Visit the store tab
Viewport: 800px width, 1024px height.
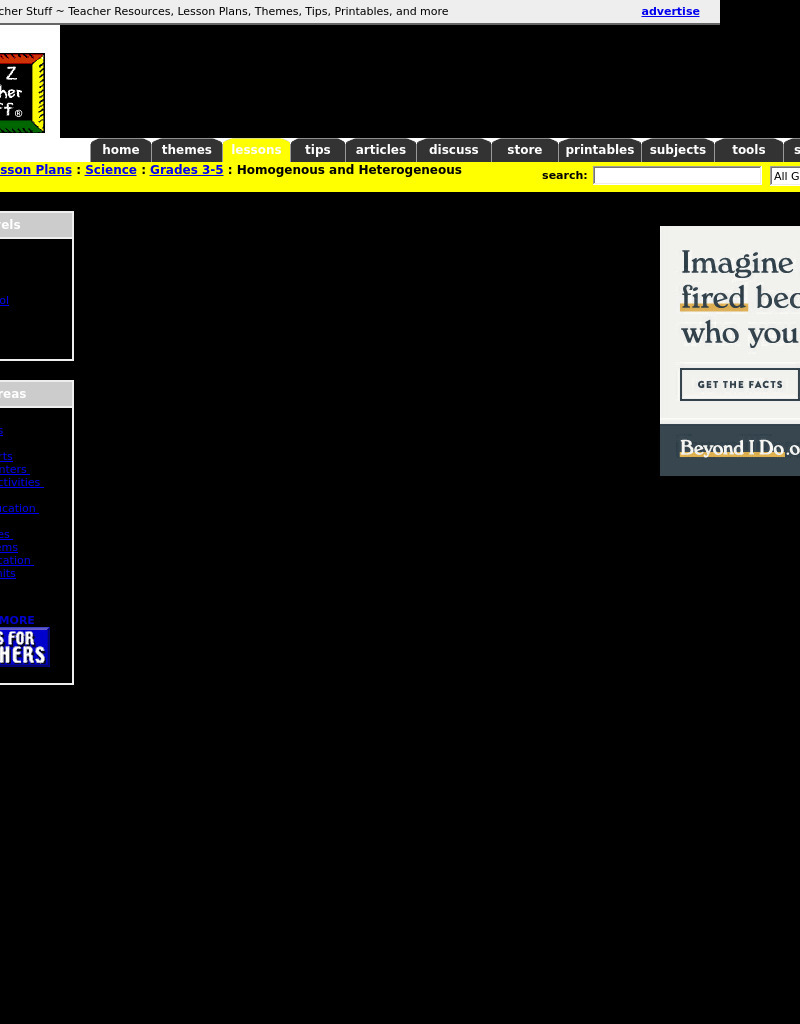[525, 150]
